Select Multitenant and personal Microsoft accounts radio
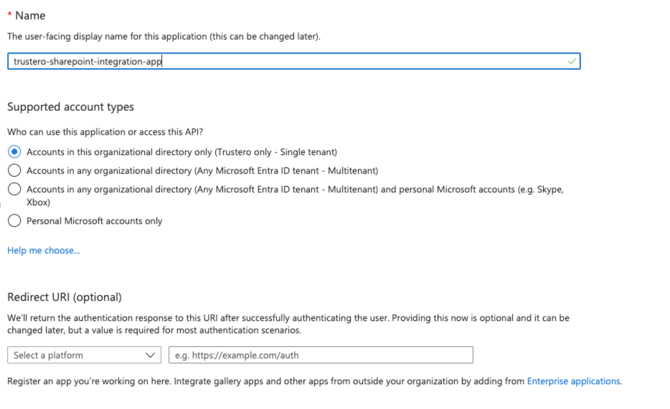The height and width of the screenshot is (409, 670). click(14, 189)
